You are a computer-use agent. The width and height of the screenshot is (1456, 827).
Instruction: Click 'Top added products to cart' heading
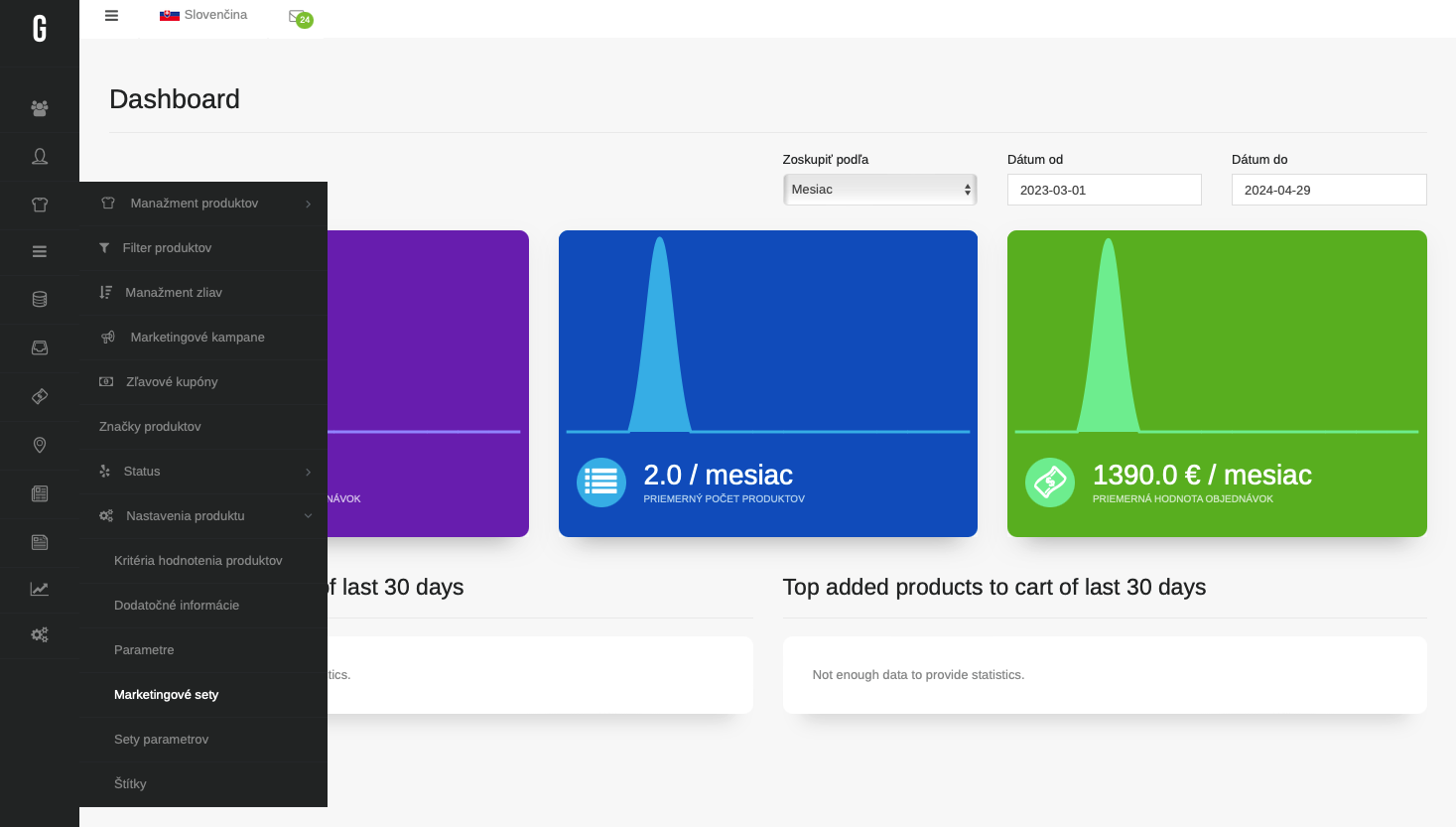tap(994, 588)
